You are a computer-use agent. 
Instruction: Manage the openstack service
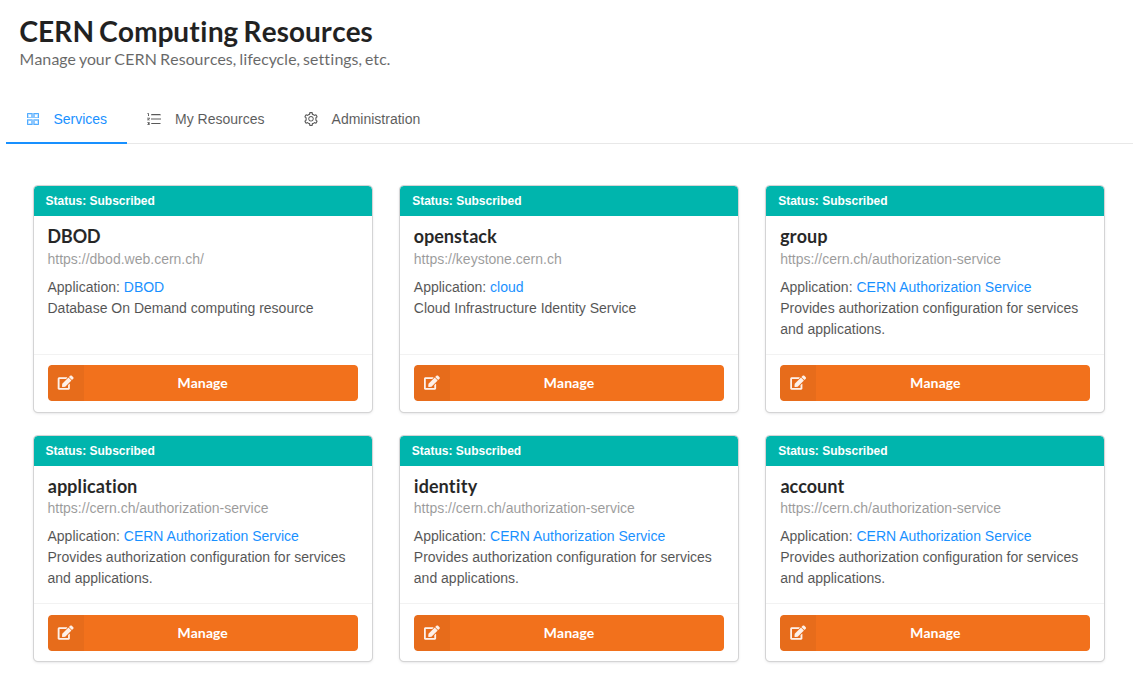click(x=568, y=383)
